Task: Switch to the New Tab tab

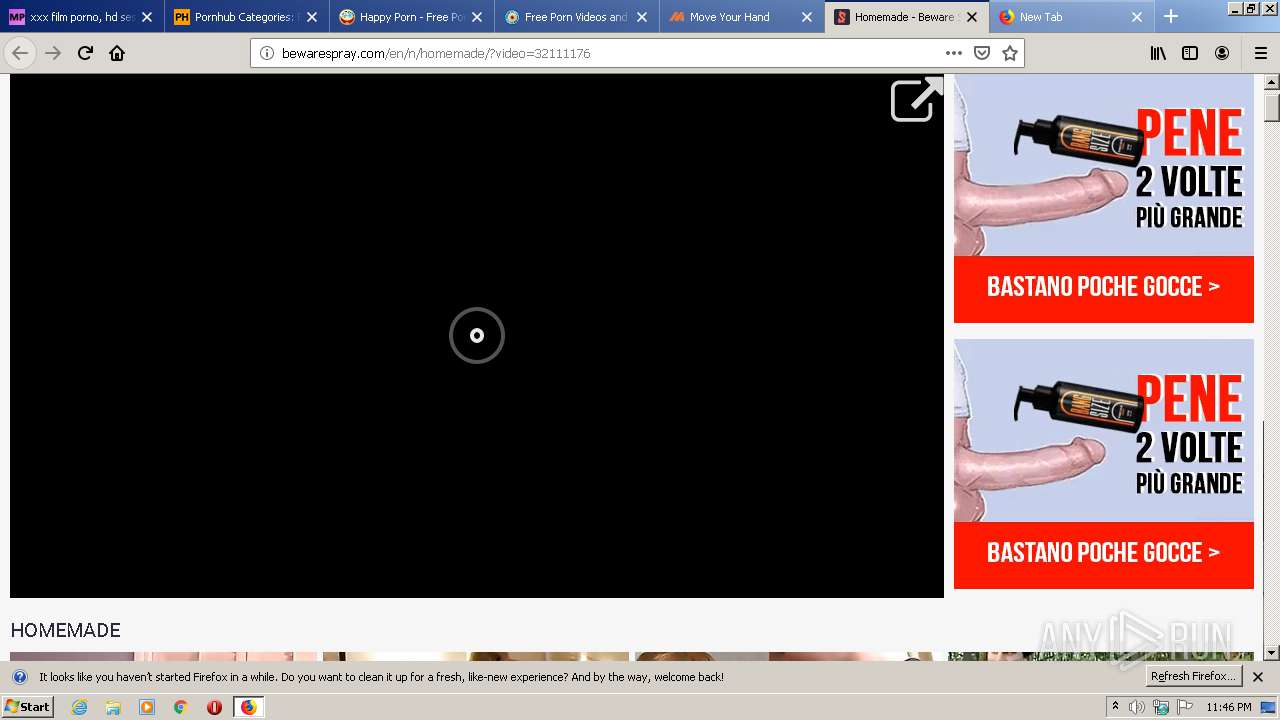Action: click(1072, 17)
